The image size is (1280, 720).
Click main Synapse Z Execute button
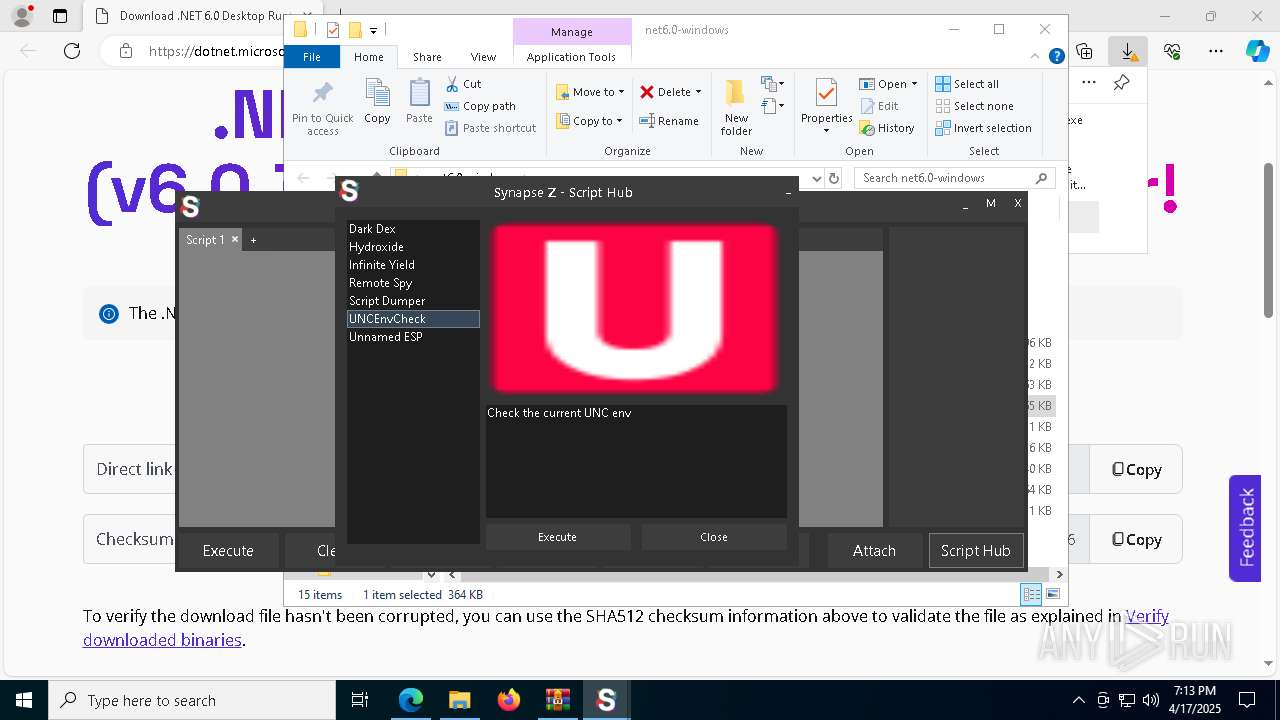point(228,551)
